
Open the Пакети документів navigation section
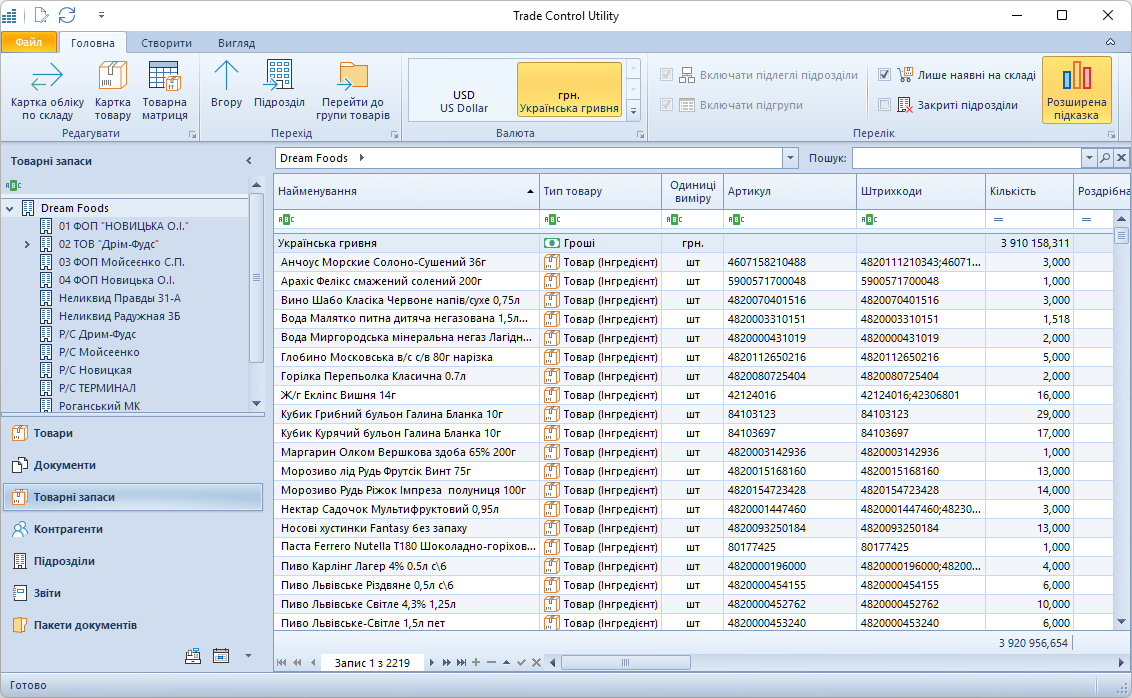coord(134,625)
